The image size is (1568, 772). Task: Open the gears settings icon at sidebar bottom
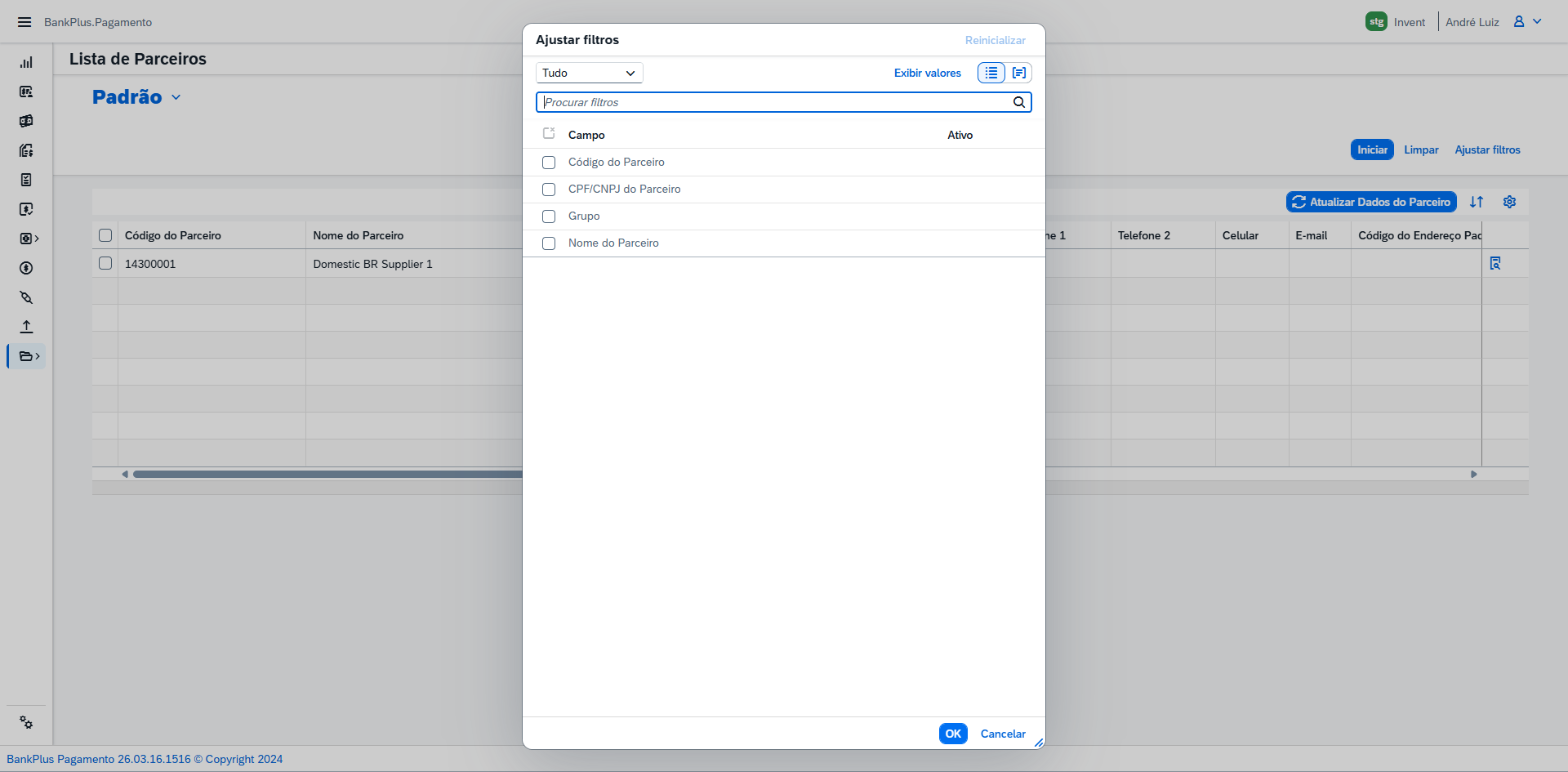pos(27,723)
